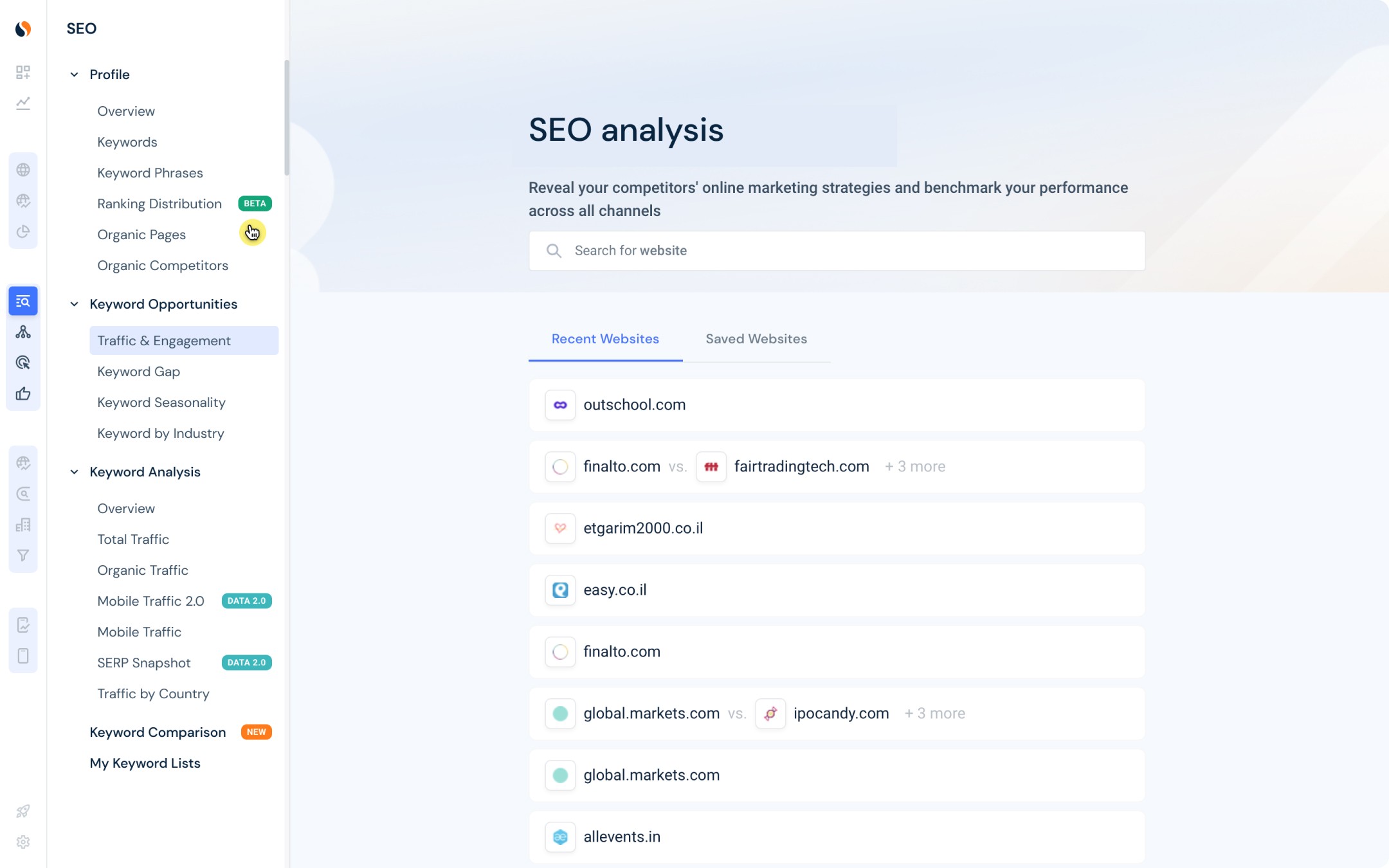Image resolution: width=1389 pixels, height=868 pixels.
Task: Open the outschool.com recent website
Action: point(634,405)
